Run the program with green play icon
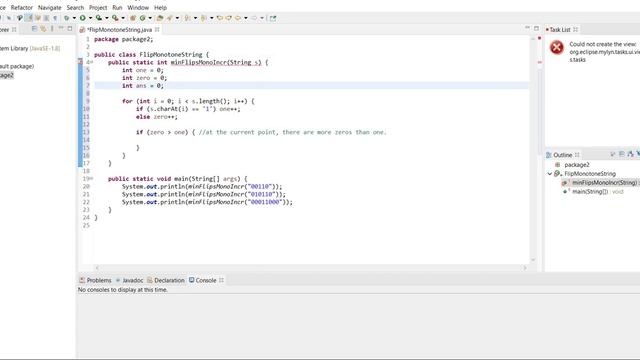 [x=82, y=18]
